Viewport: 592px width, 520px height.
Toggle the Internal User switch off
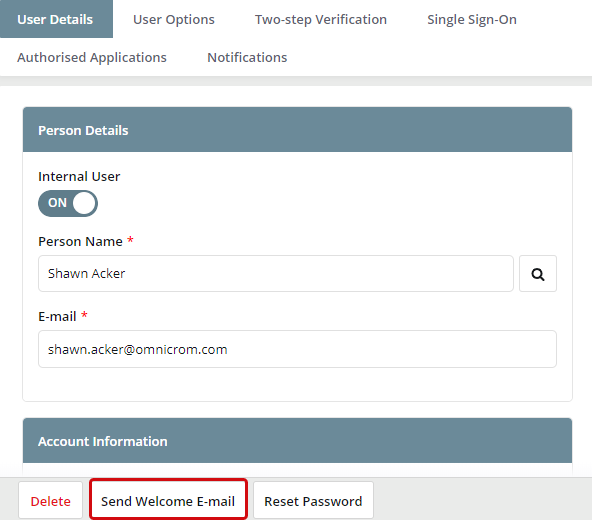[x=68, y=203]
